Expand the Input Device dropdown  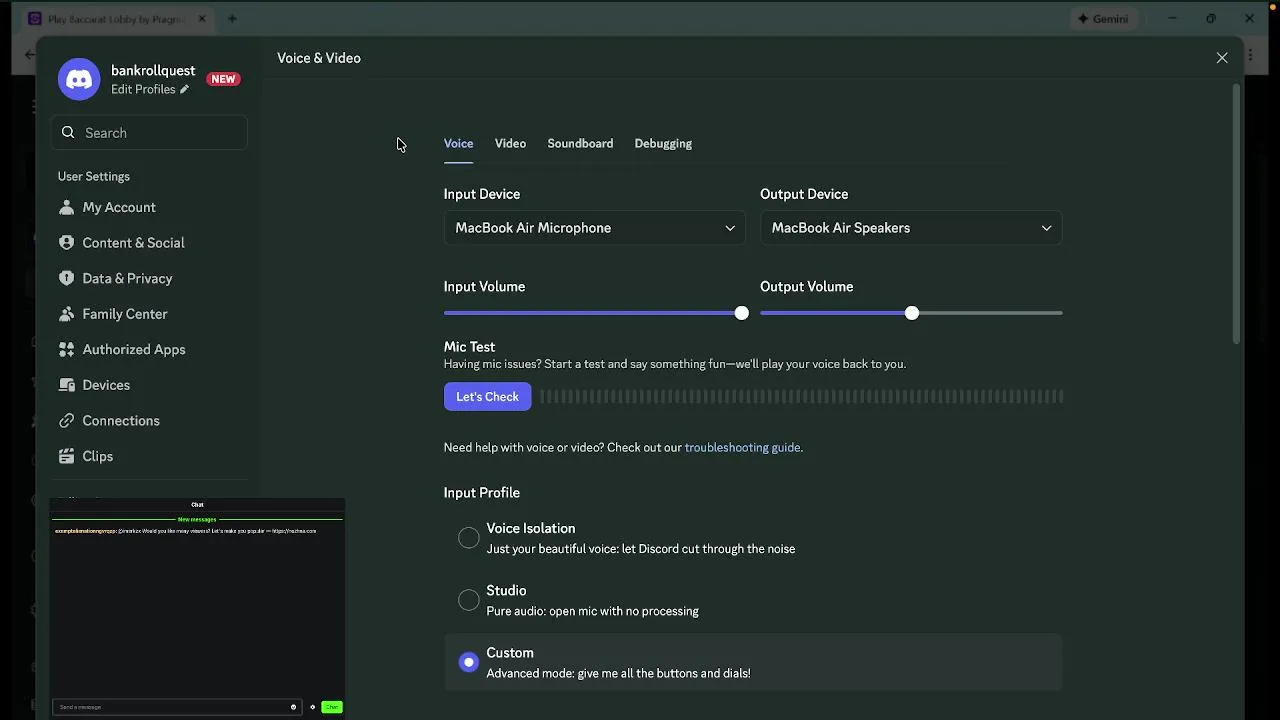tap(594, 228)
